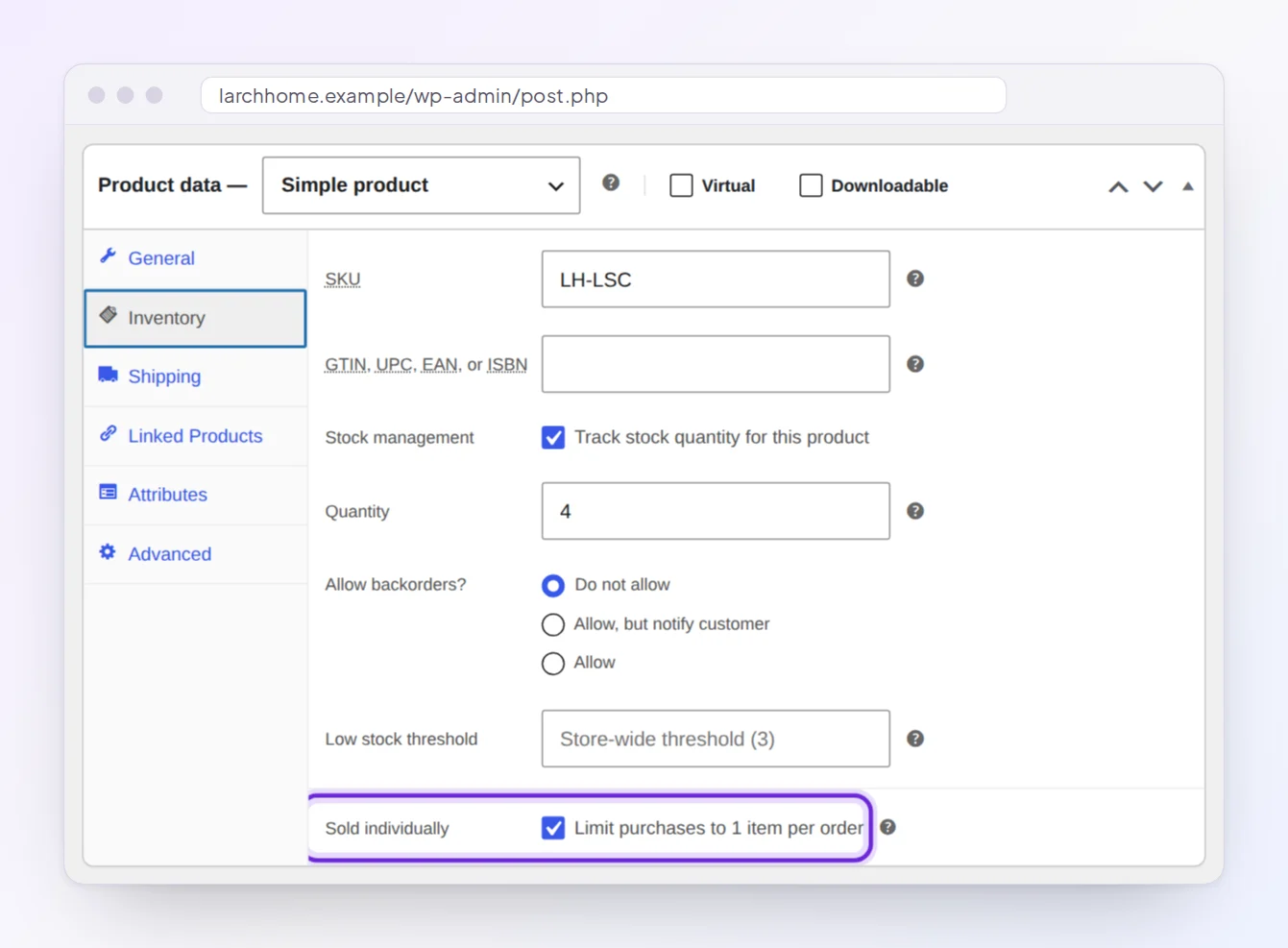Image resolution: width=1288 pixels, height=948 pixels.
Task: Uncheck Track stock quantity for this product
Action: coord(553,438)
